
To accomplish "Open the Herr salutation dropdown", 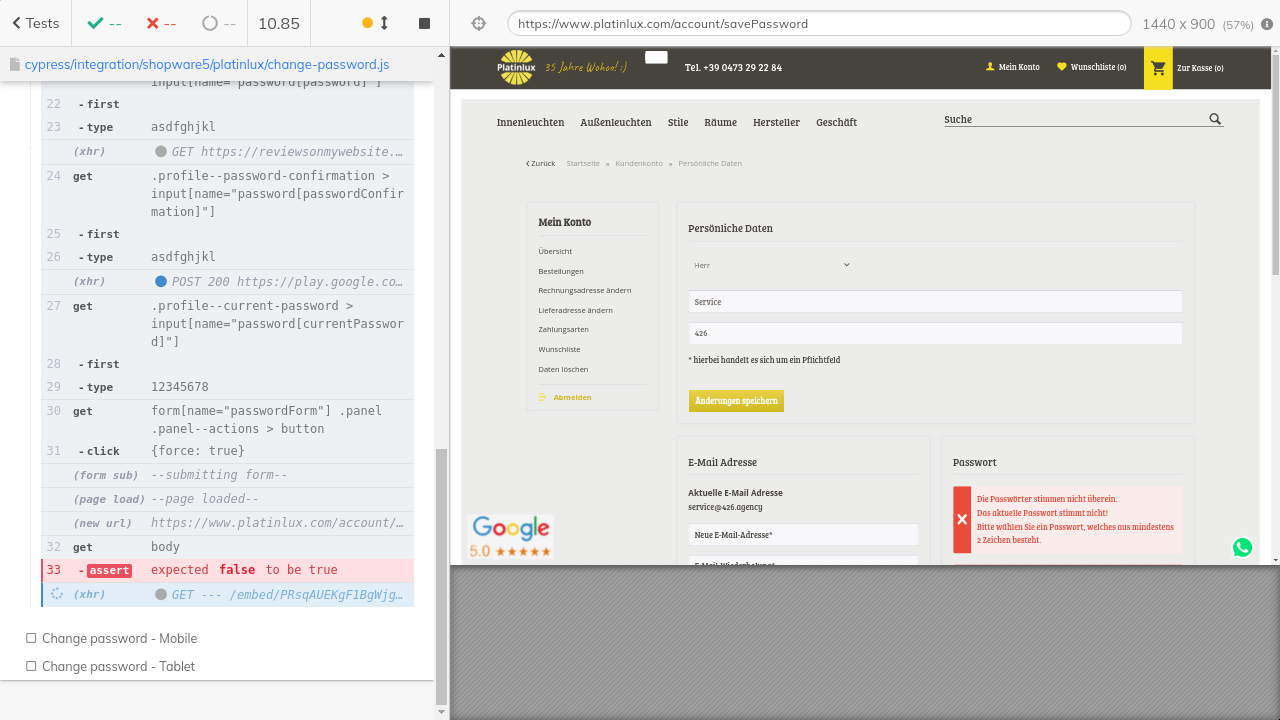I will point(770,265).
